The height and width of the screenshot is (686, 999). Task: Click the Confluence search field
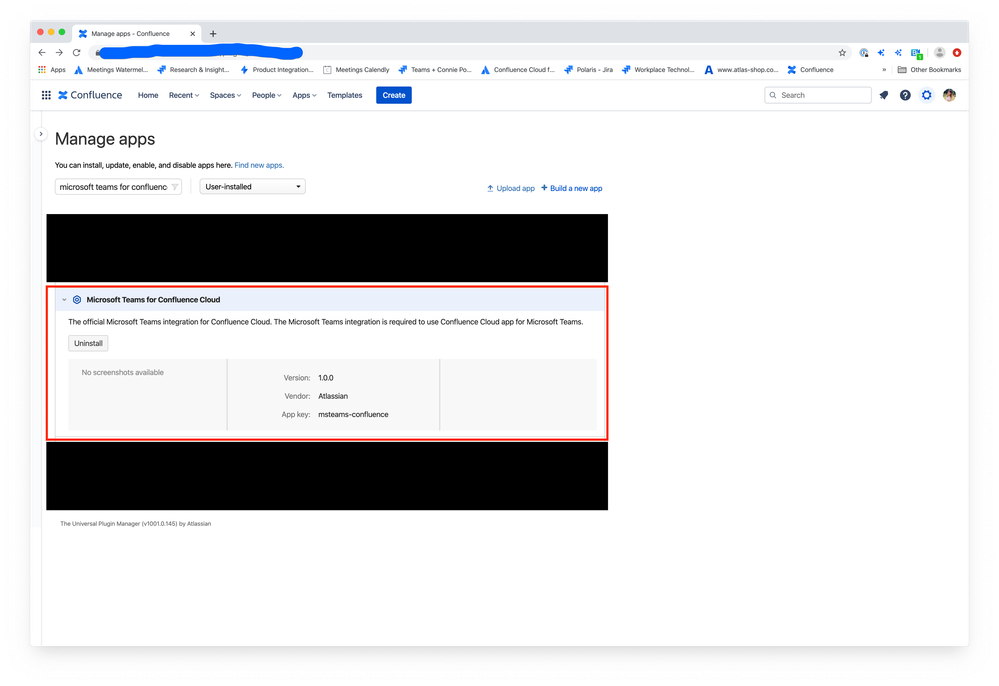[x=817, y=95]
